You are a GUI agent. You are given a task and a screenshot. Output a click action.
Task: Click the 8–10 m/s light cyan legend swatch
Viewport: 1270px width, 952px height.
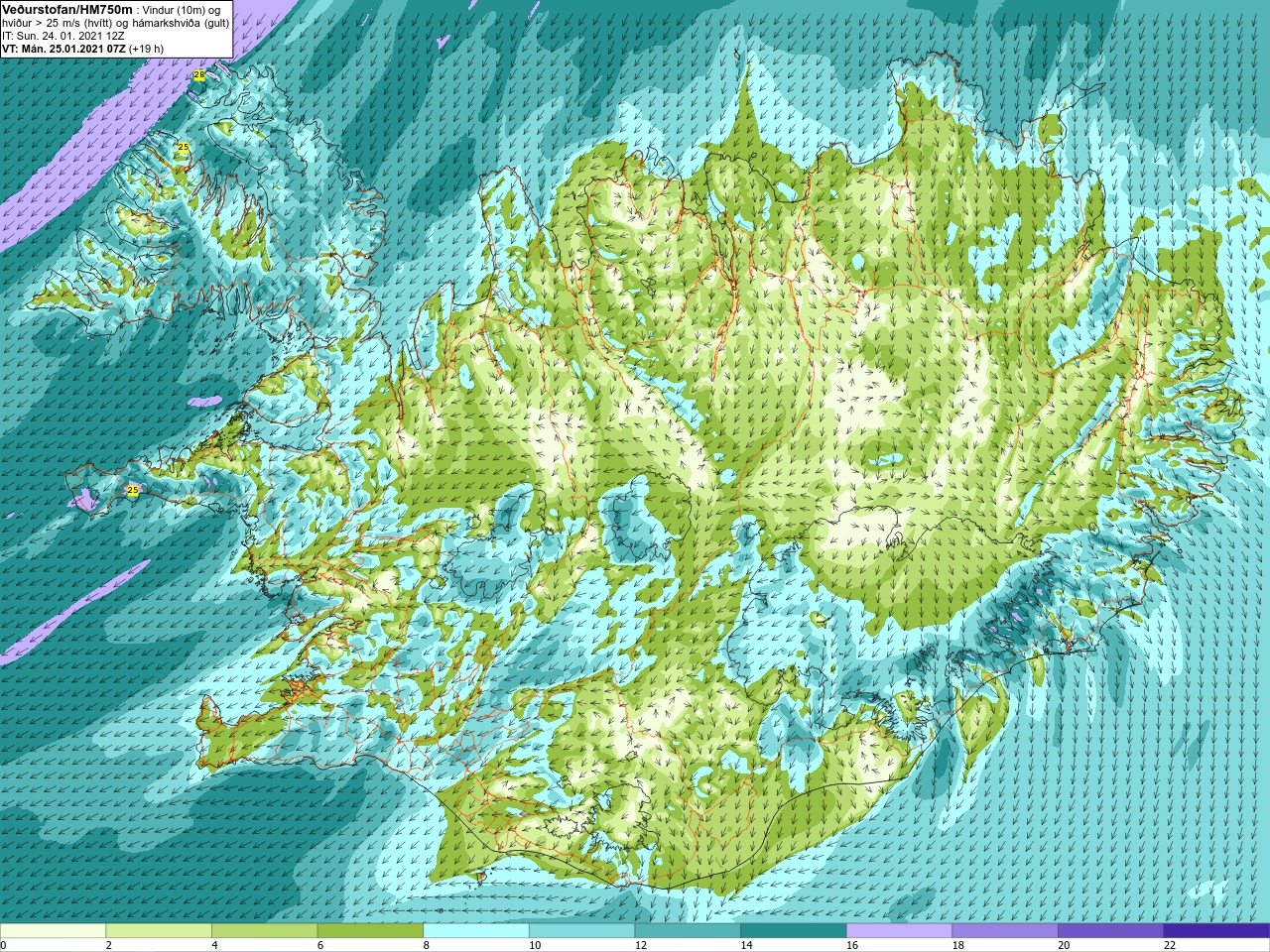click(x=476, y=931)
